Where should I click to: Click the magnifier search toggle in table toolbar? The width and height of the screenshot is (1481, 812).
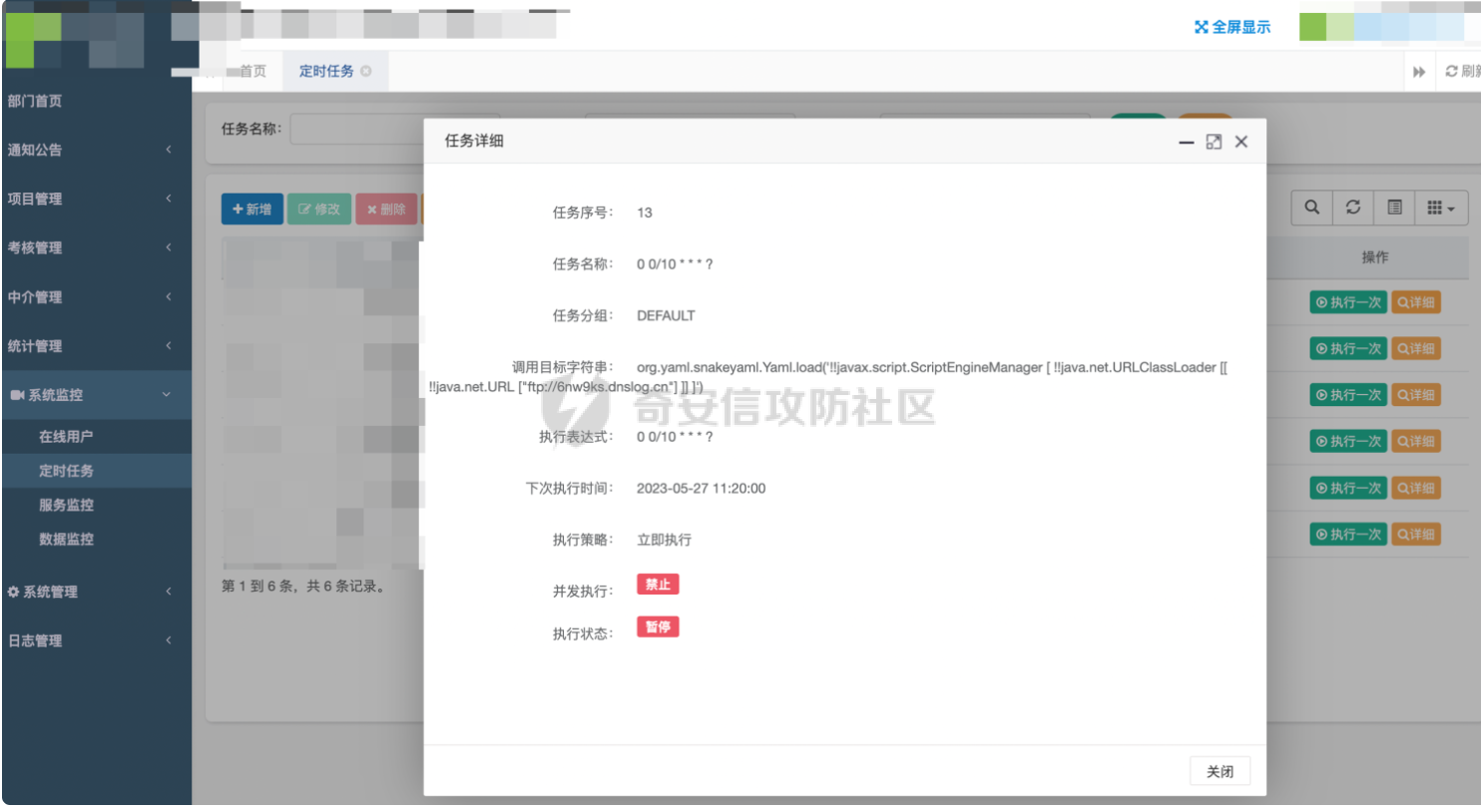pyautogui.click(x=1312, y=207)
